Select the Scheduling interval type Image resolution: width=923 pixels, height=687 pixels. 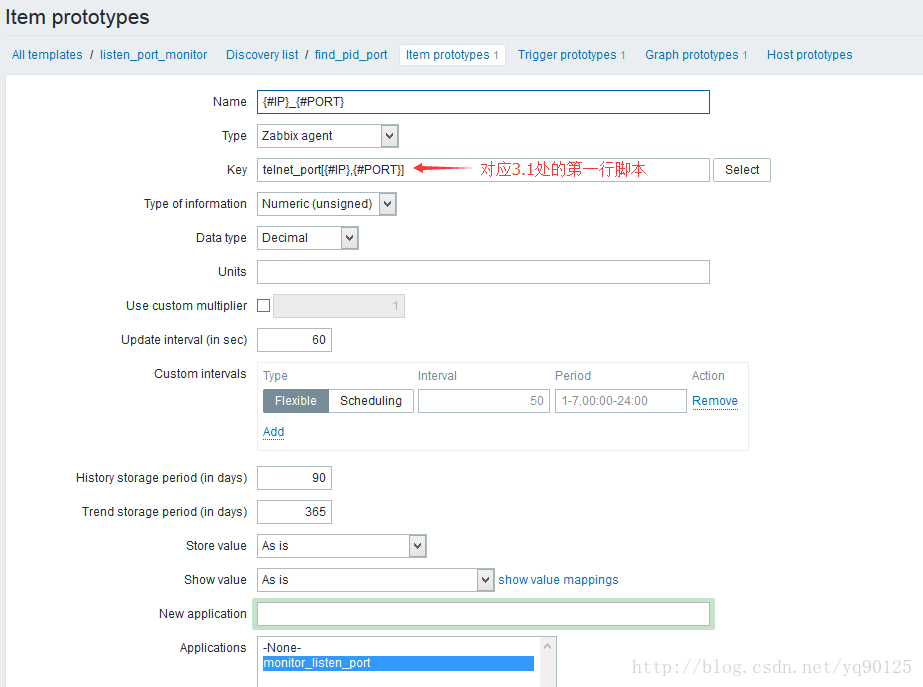pyautogui.click(x=371, y=401)
